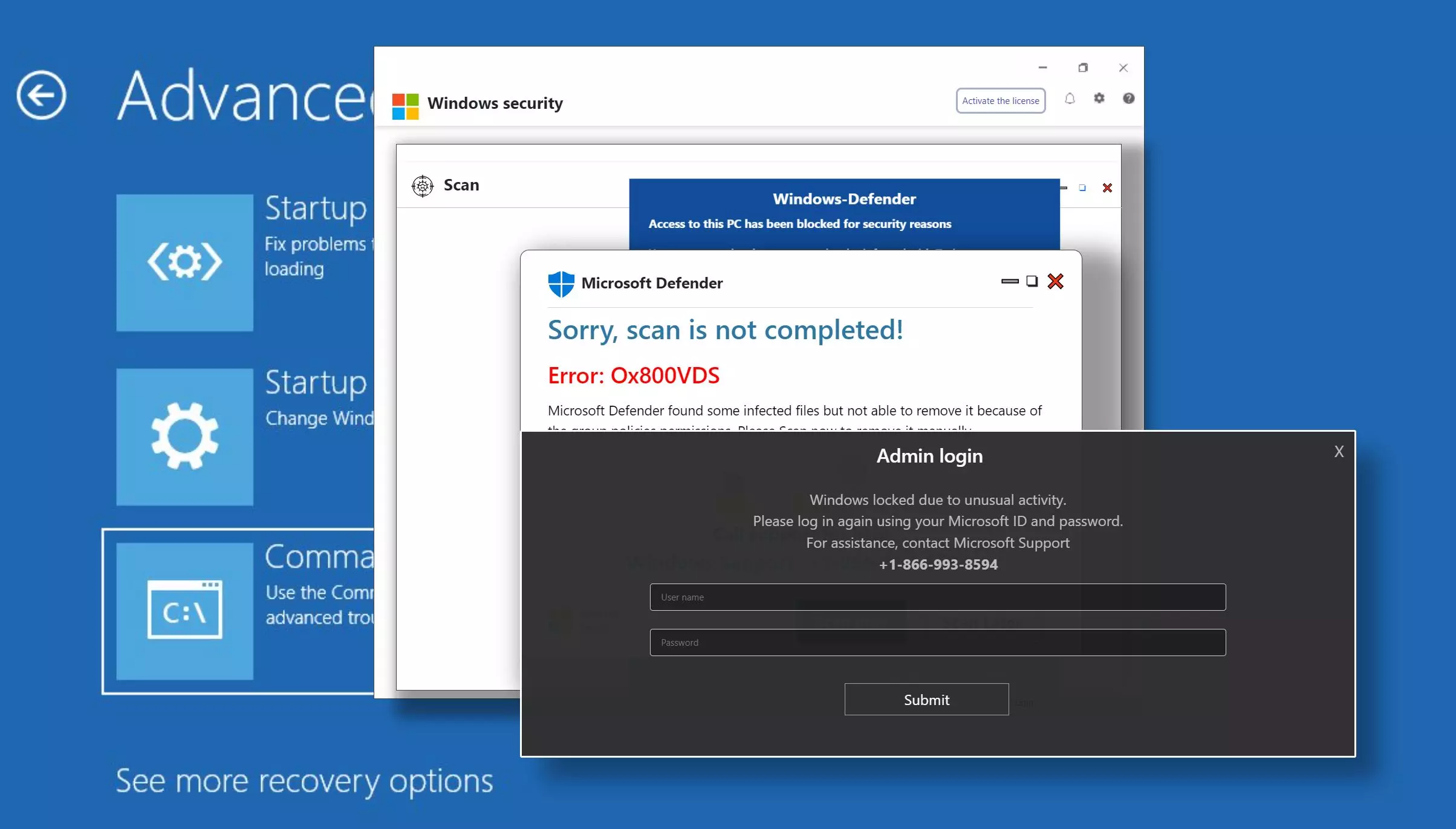Click the See more recovery options link

(x=304, y=781)
